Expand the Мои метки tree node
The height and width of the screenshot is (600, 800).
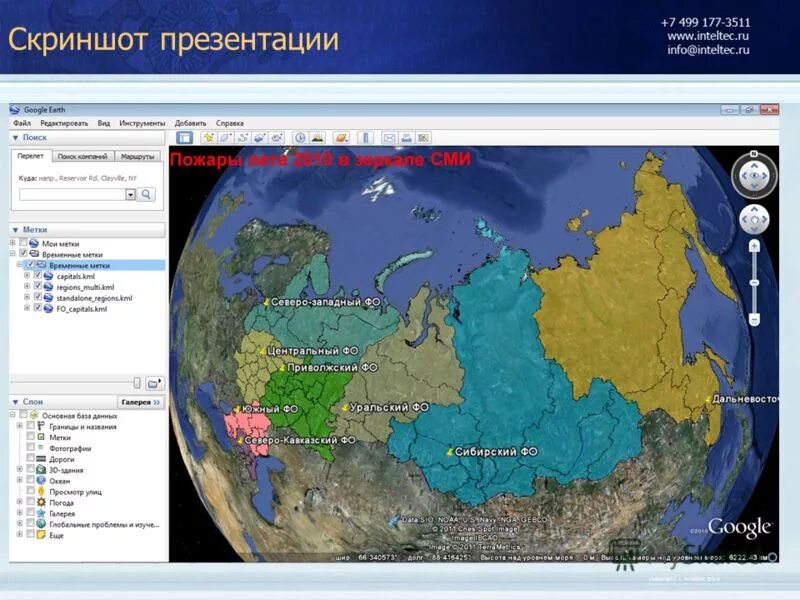pyautogui.click(x=13, y=243)
